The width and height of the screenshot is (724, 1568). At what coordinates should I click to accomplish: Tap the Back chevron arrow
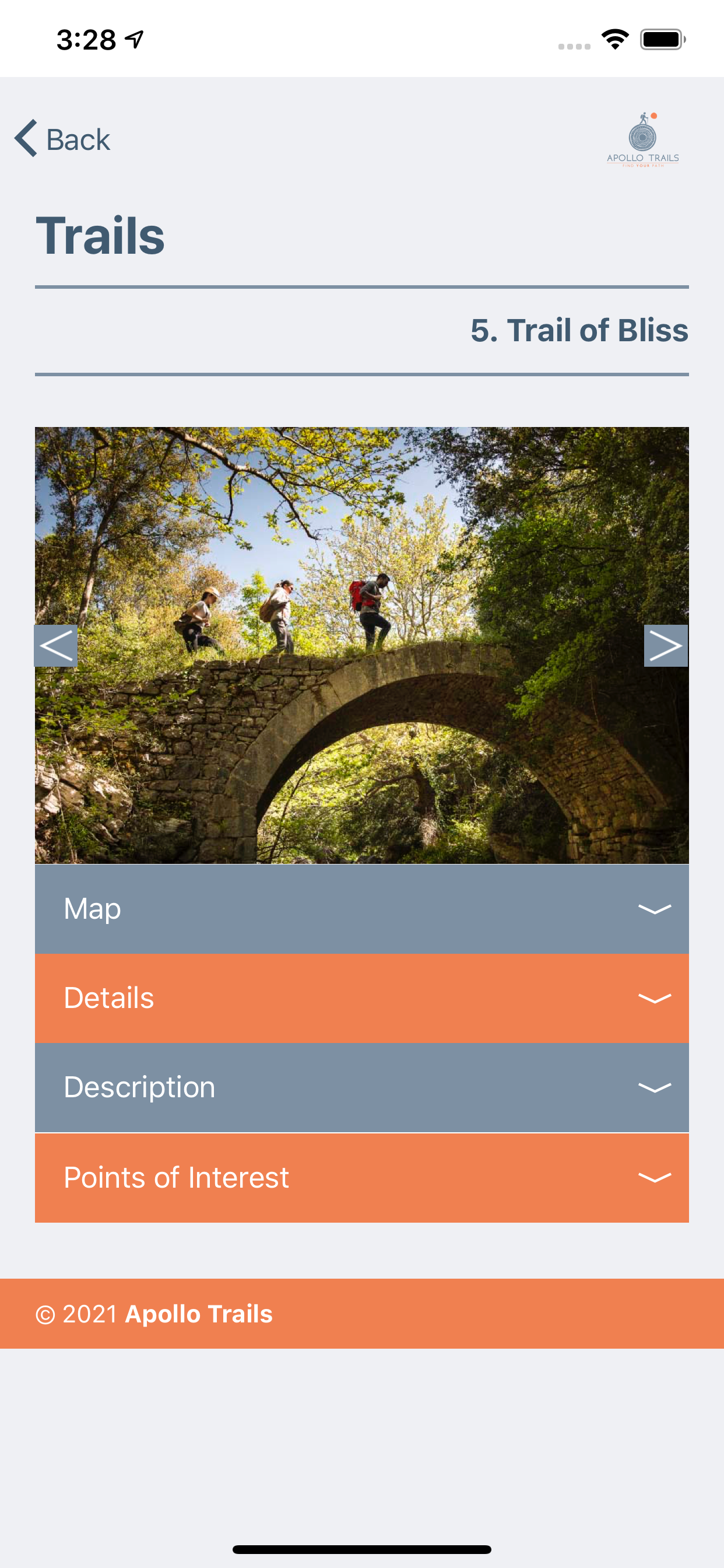click(x=26, y=138)
